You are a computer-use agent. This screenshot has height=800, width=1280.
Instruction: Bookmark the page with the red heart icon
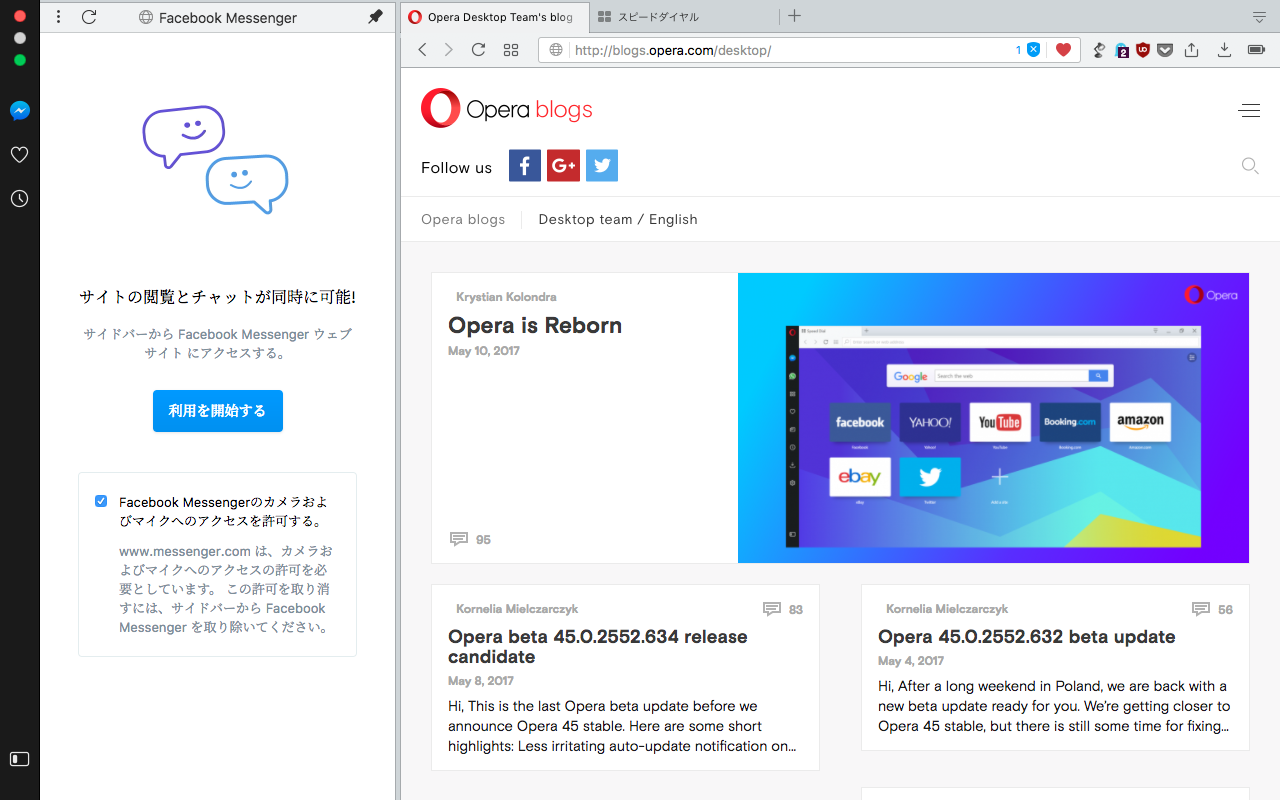(1064, 50)
